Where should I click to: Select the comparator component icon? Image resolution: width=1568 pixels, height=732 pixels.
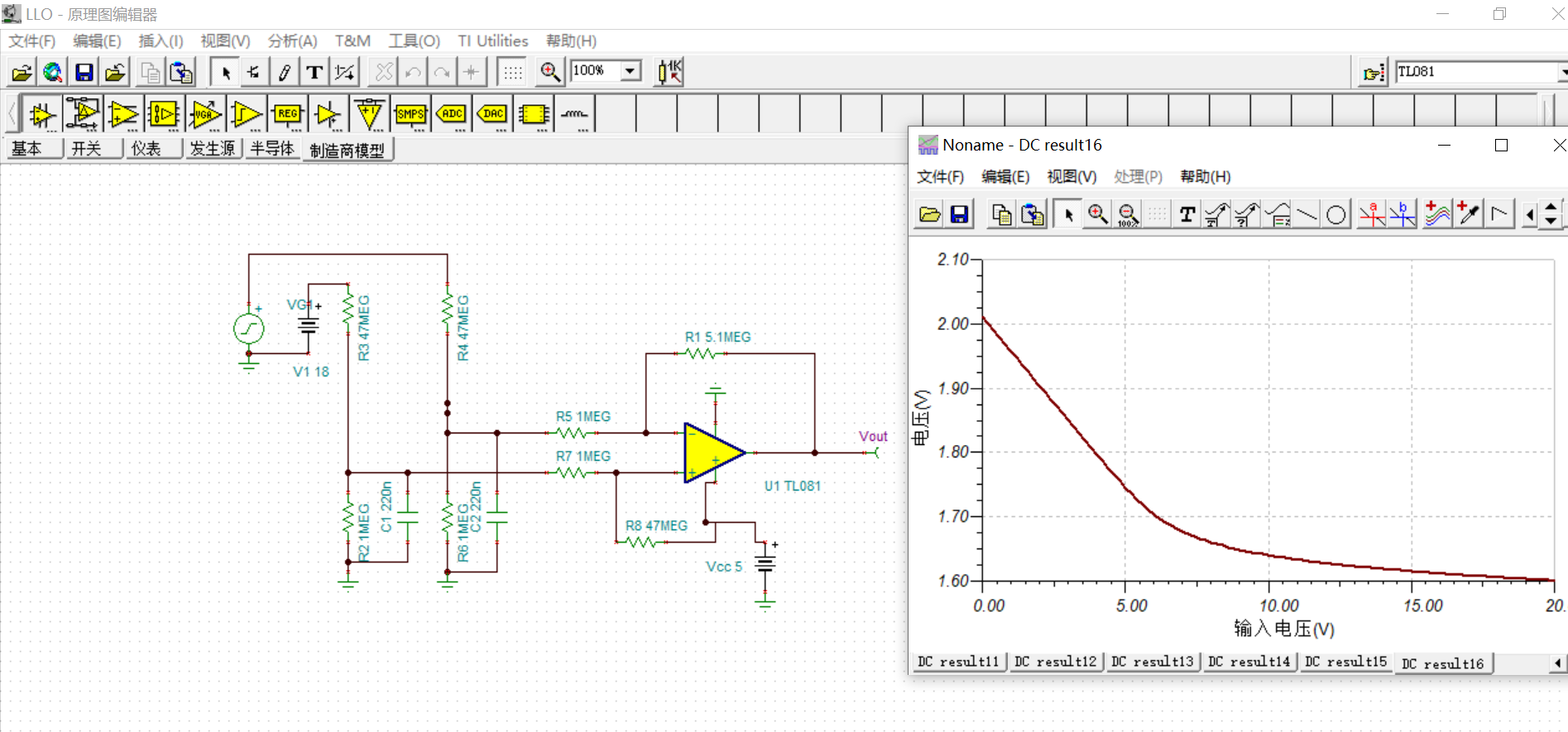coord(246,114)
